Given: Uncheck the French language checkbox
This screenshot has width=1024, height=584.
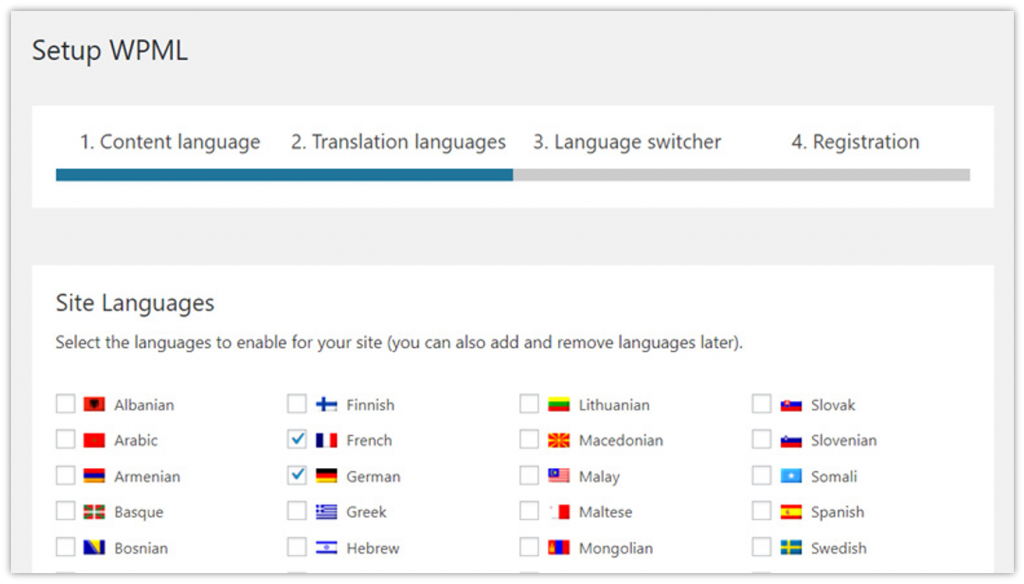Looking at the screenshot, I should [x=297, y=440].
